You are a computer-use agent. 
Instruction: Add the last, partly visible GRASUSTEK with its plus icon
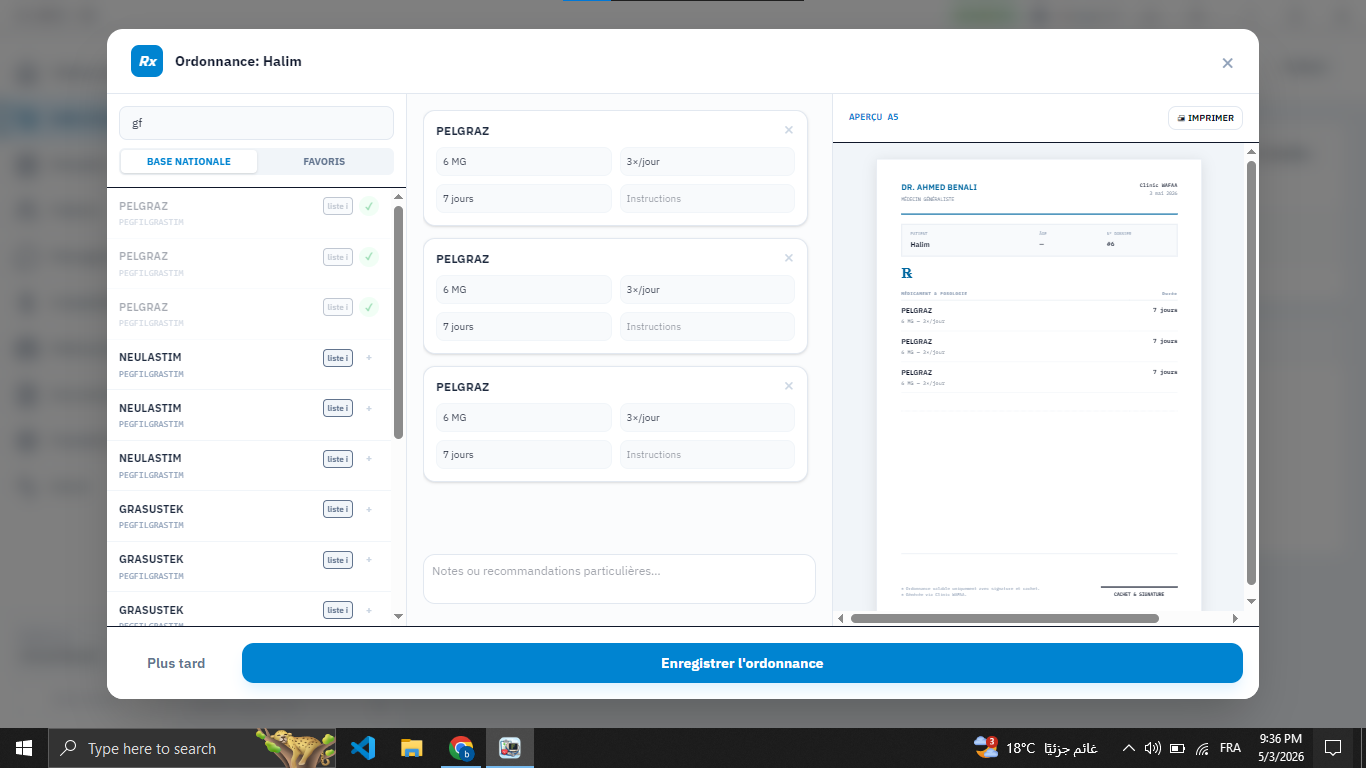pyautogui.click(x=369, y=610)
